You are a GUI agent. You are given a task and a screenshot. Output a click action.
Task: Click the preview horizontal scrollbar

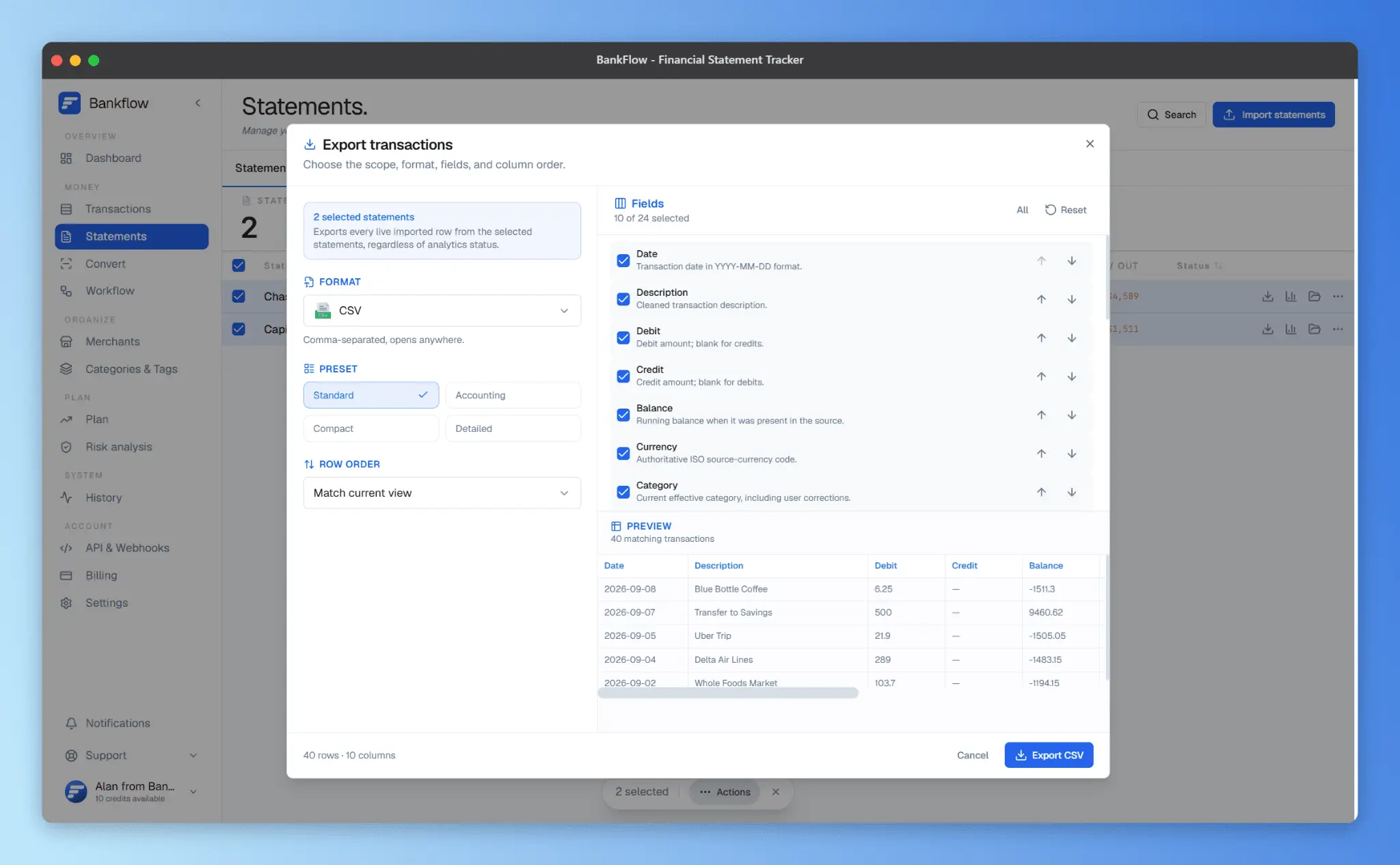click(727, 693)
